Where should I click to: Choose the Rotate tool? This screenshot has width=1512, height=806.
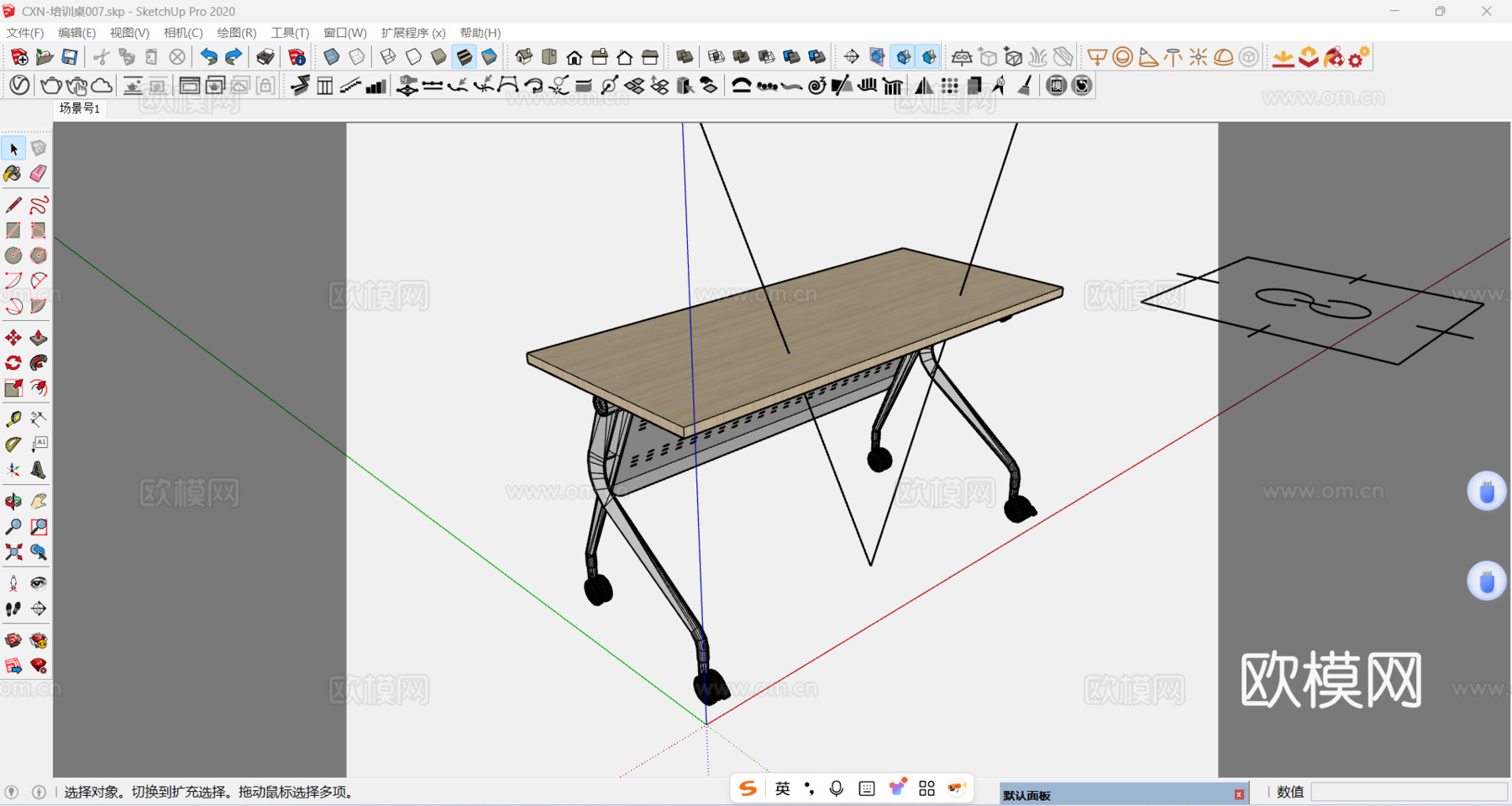pos(13,363)
